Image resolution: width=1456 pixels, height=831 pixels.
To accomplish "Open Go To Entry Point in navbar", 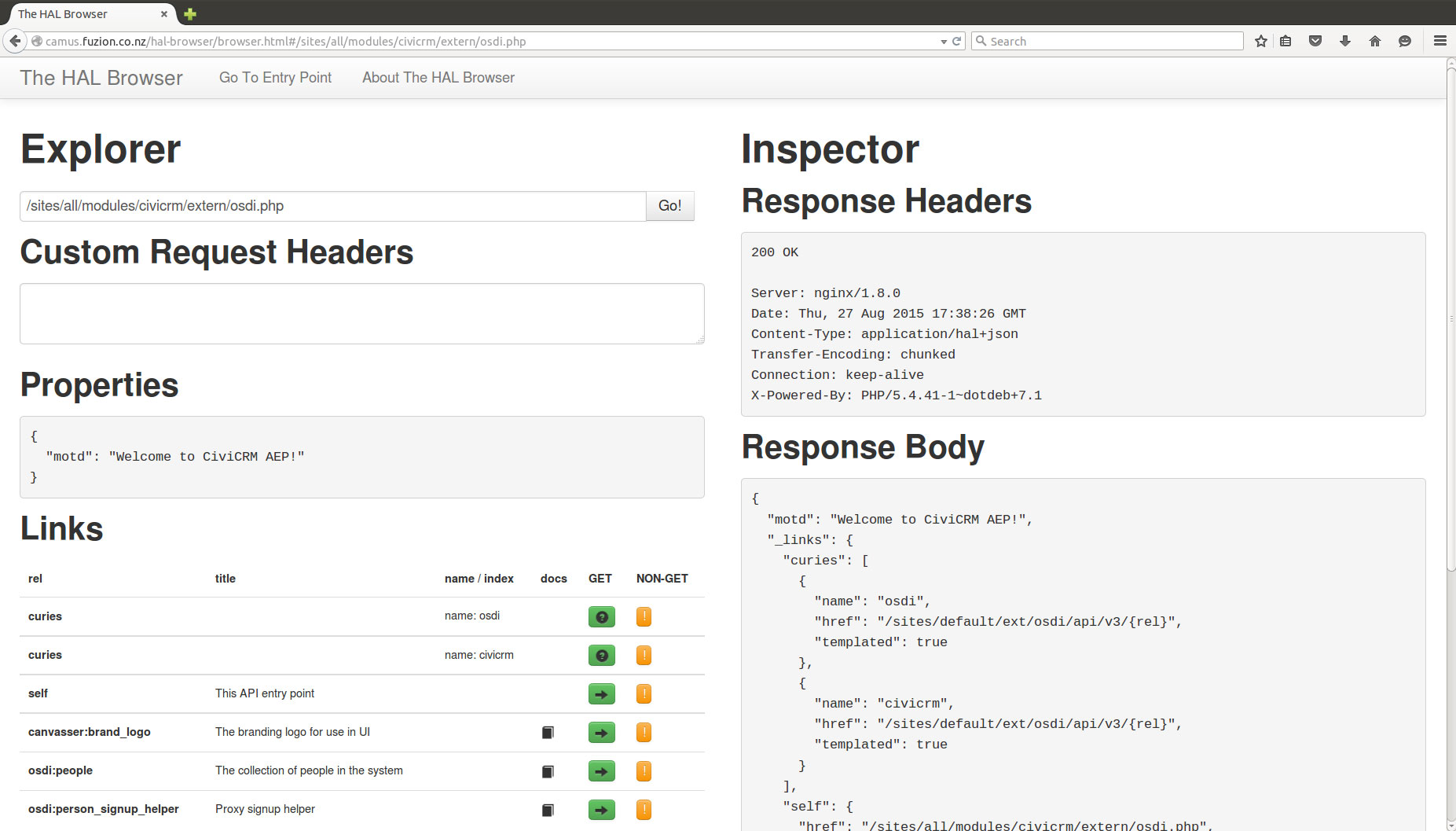I will pyautogui.click(x=275, y=78).
